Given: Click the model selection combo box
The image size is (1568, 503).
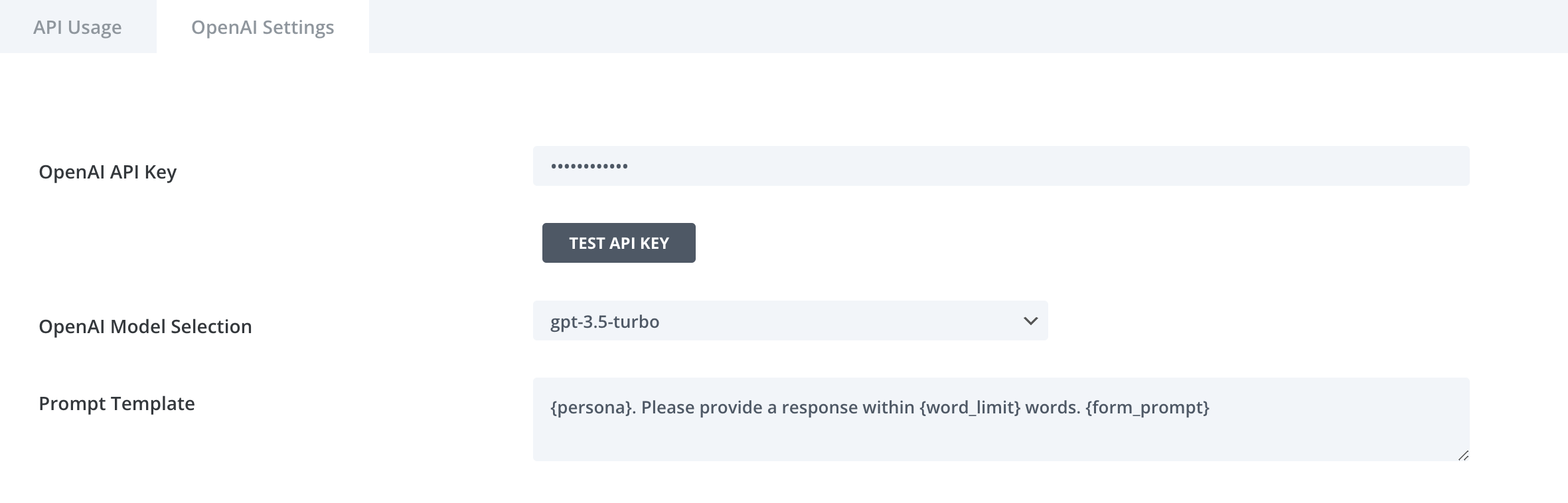Looking at the screenshot, I should 790,321.
